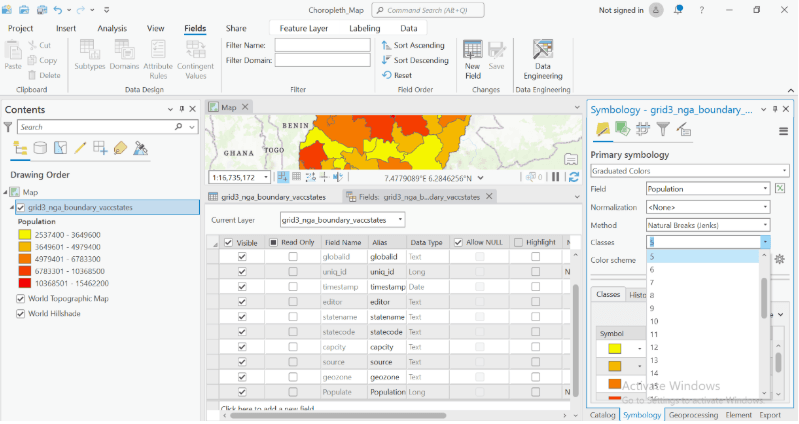This screenshot has width=799, height=424.
Task: Open the Analysis ribbon tab
Action: 112,28
